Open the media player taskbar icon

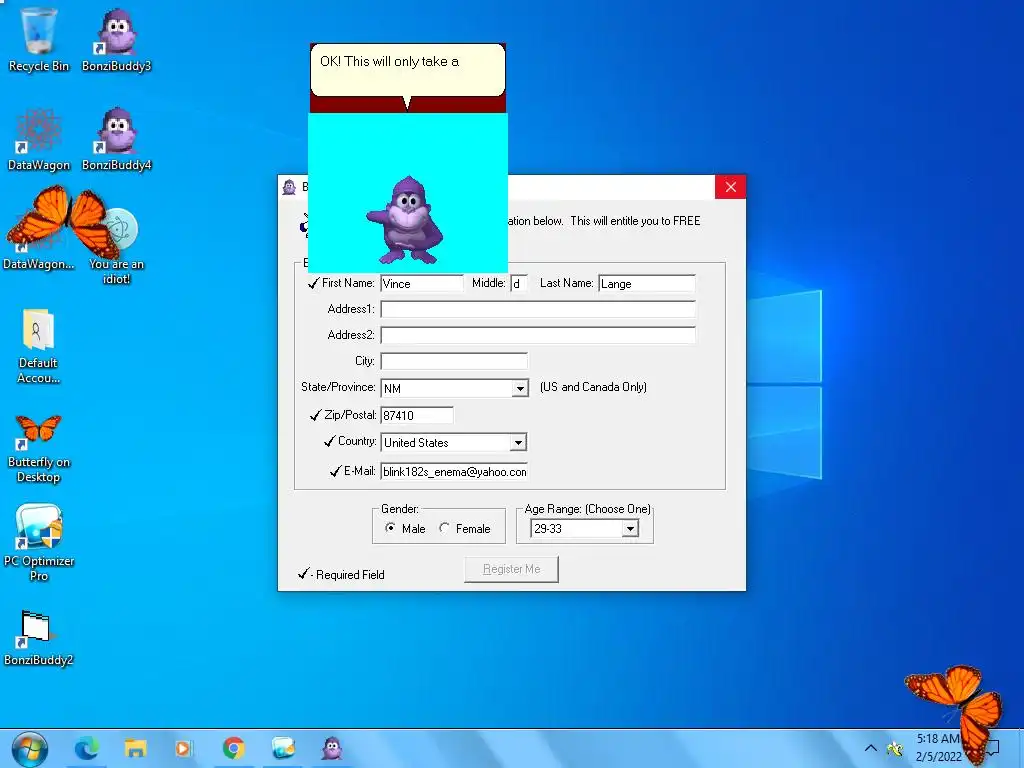184,748
